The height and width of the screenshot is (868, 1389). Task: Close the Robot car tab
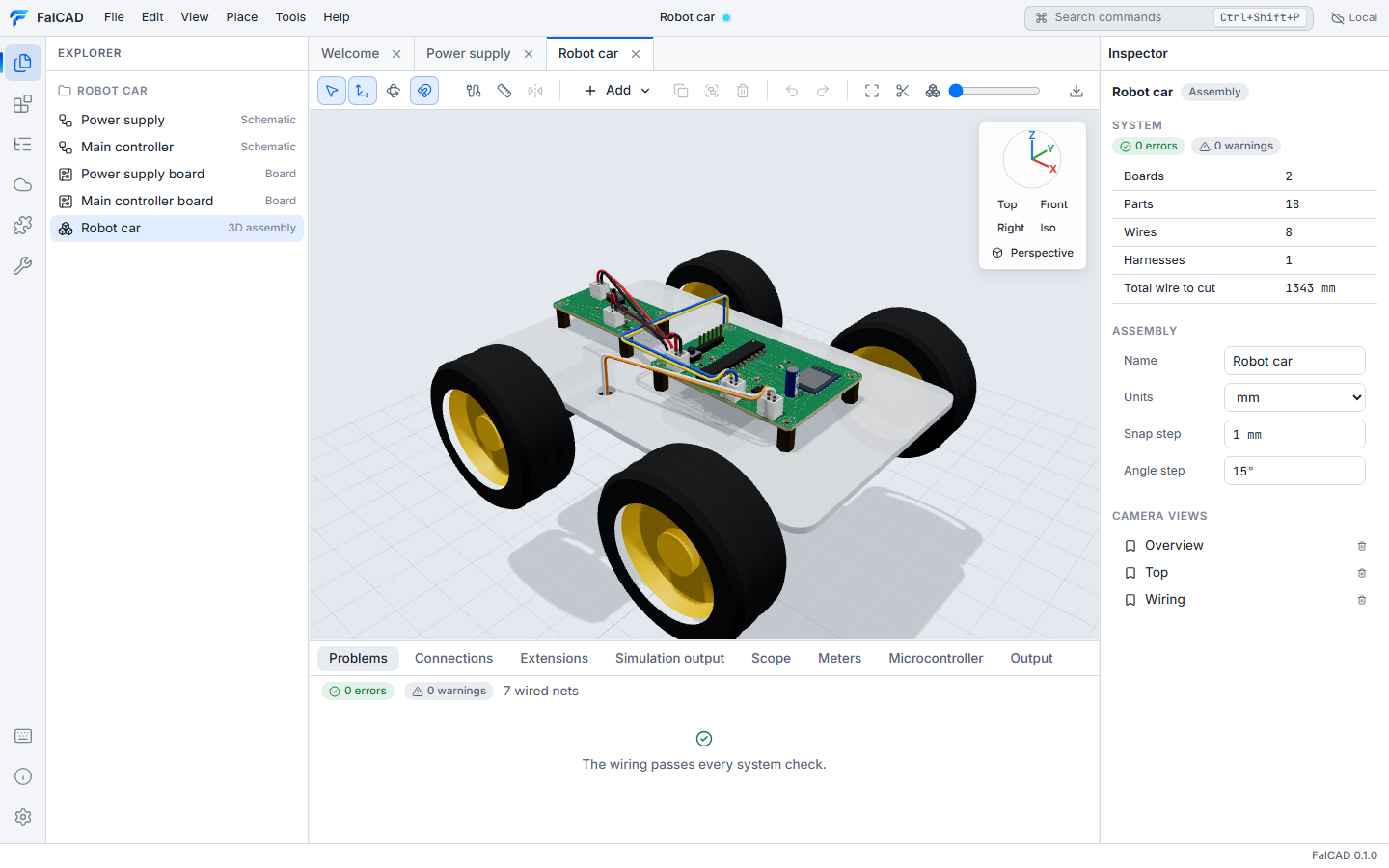[636, 54]
